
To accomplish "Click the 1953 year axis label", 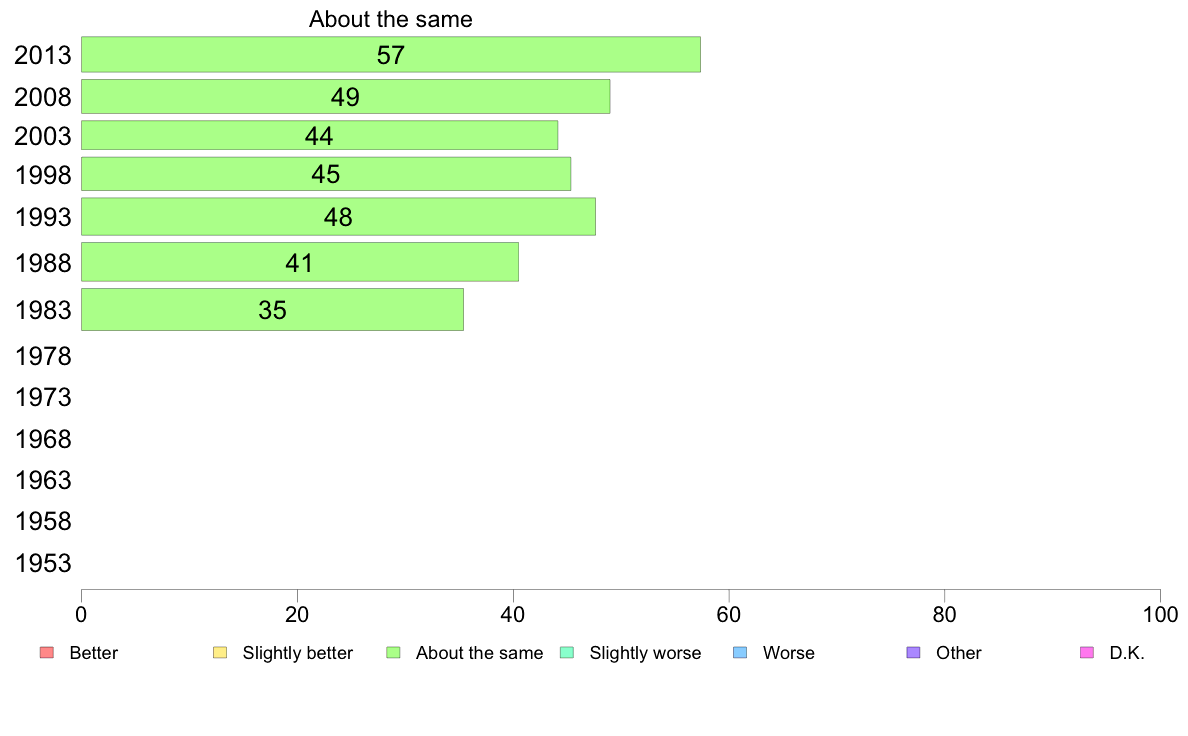I will (x=43, y=563).
